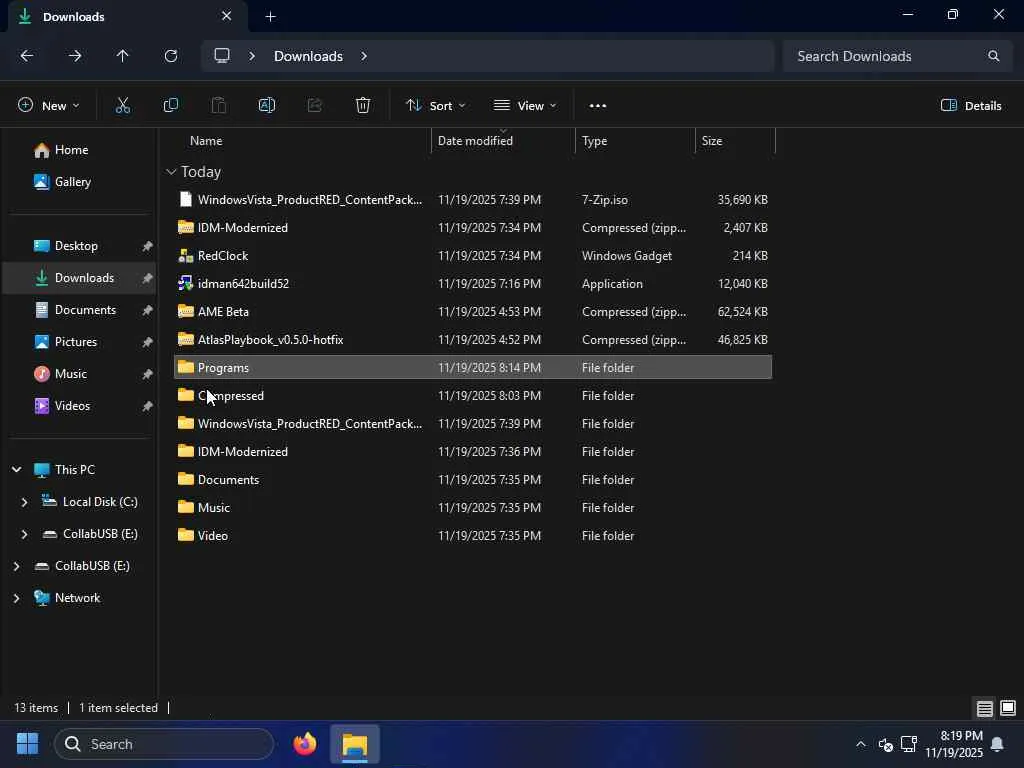
Task: Open the New item dropdown
Action: 48,105
